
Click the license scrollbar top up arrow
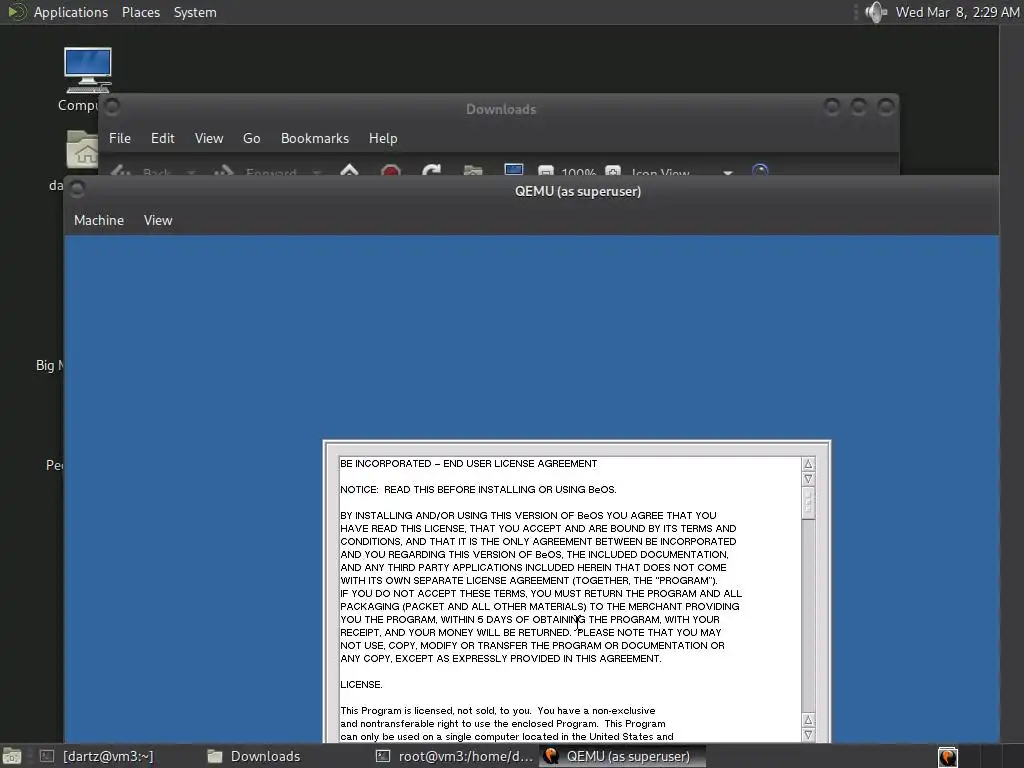[808, 464]
